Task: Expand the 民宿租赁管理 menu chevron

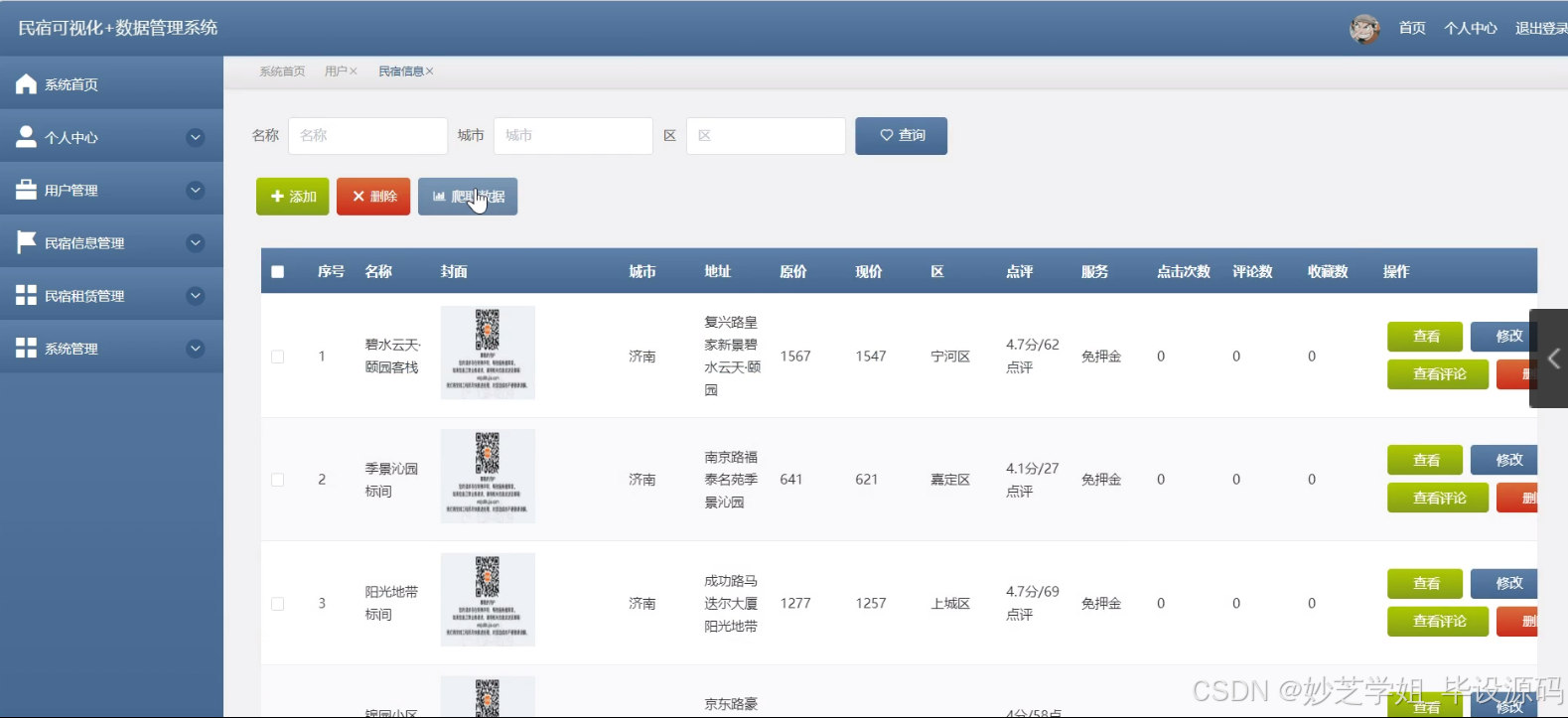Action: point(196,295)
